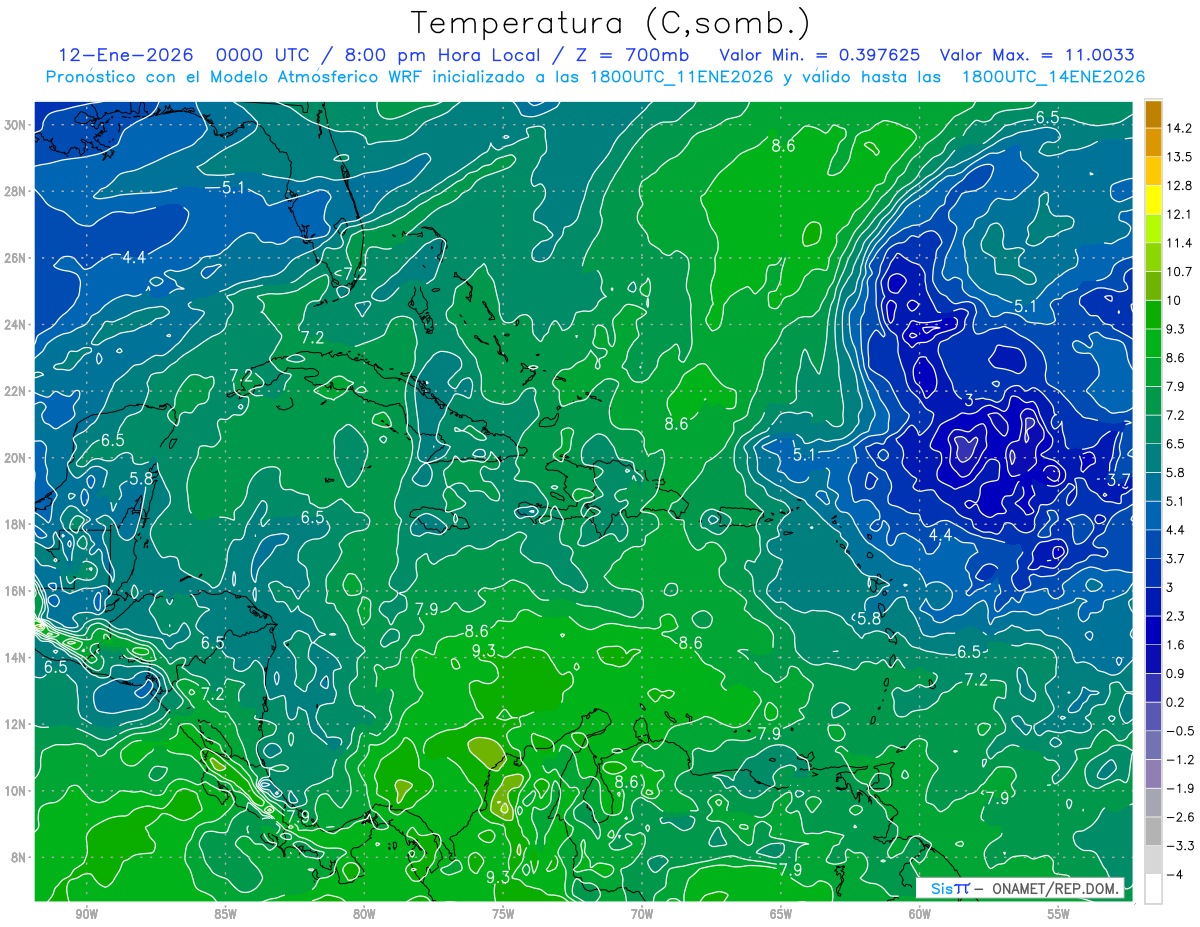Click the longitude label "85W"

point(225,914)
